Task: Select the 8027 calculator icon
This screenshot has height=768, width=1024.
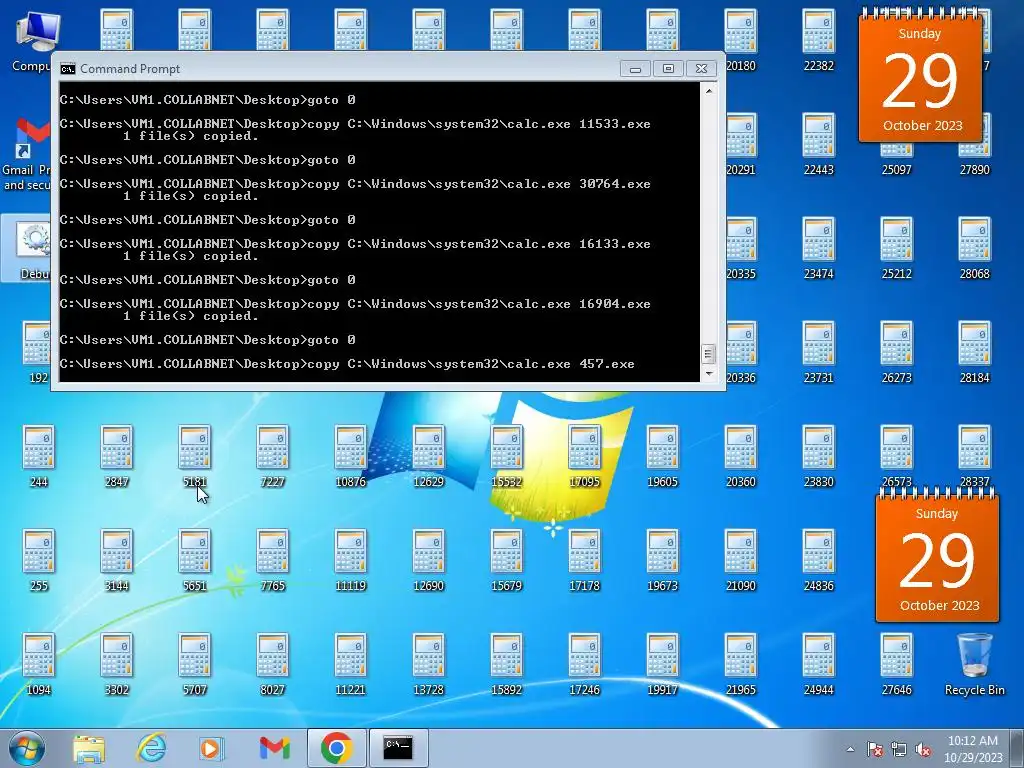Action: pyautogui.click(x=272, y=664)
